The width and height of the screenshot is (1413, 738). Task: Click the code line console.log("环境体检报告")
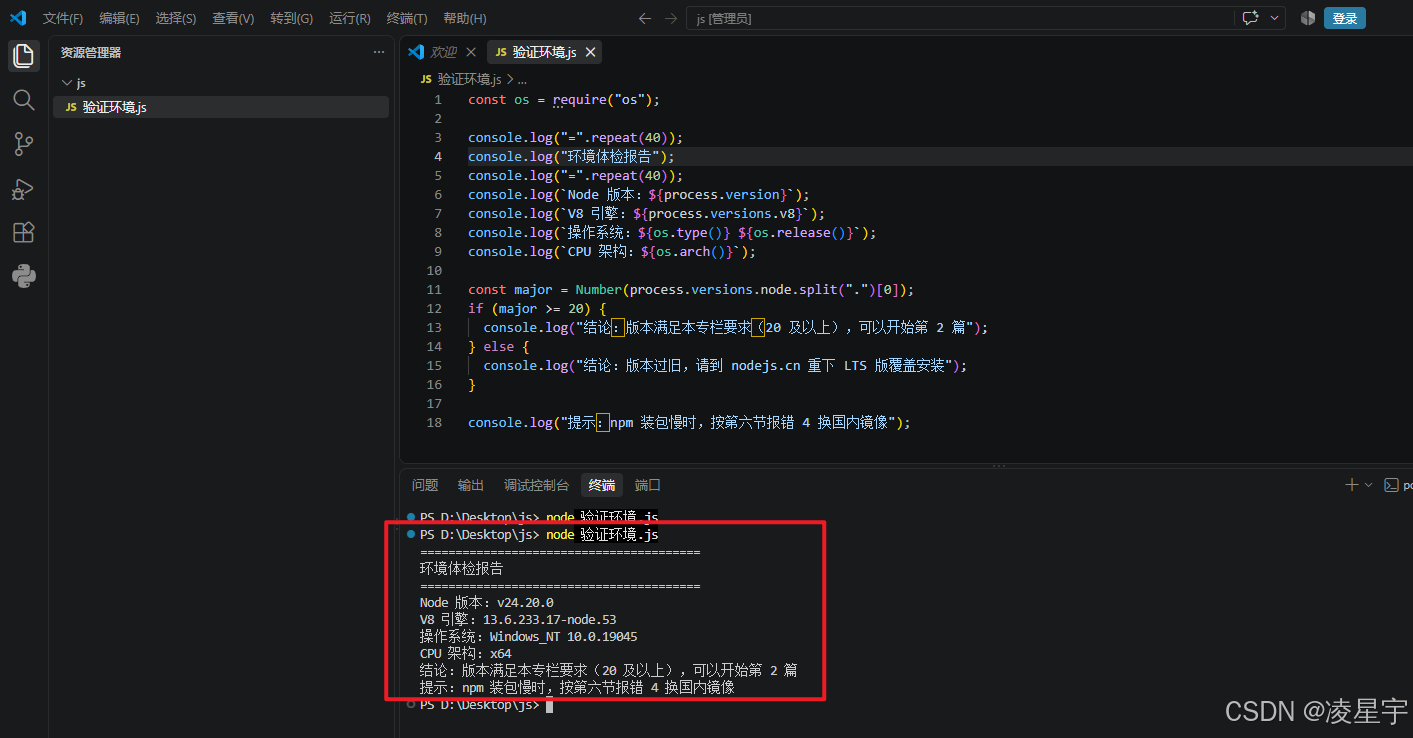pos(571,157)
